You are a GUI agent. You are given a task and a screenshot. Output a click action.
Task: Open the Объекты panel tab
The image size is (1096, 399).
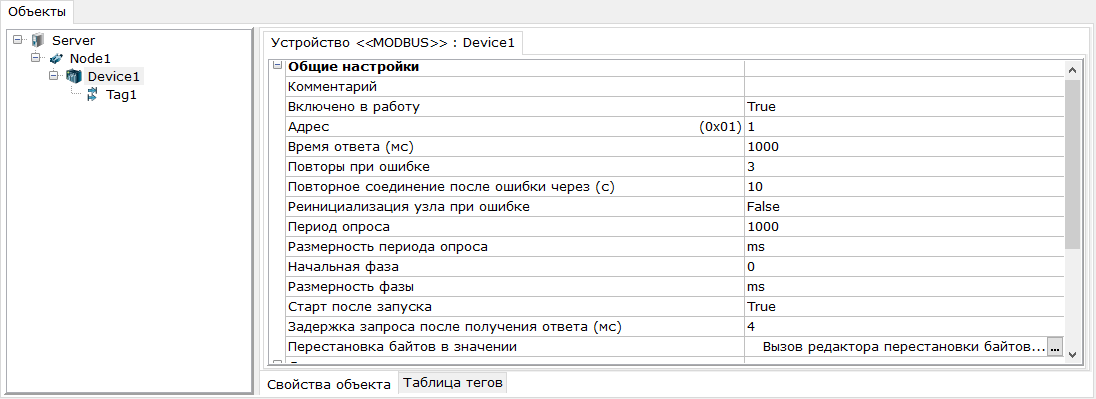click(x=36, y=11)
